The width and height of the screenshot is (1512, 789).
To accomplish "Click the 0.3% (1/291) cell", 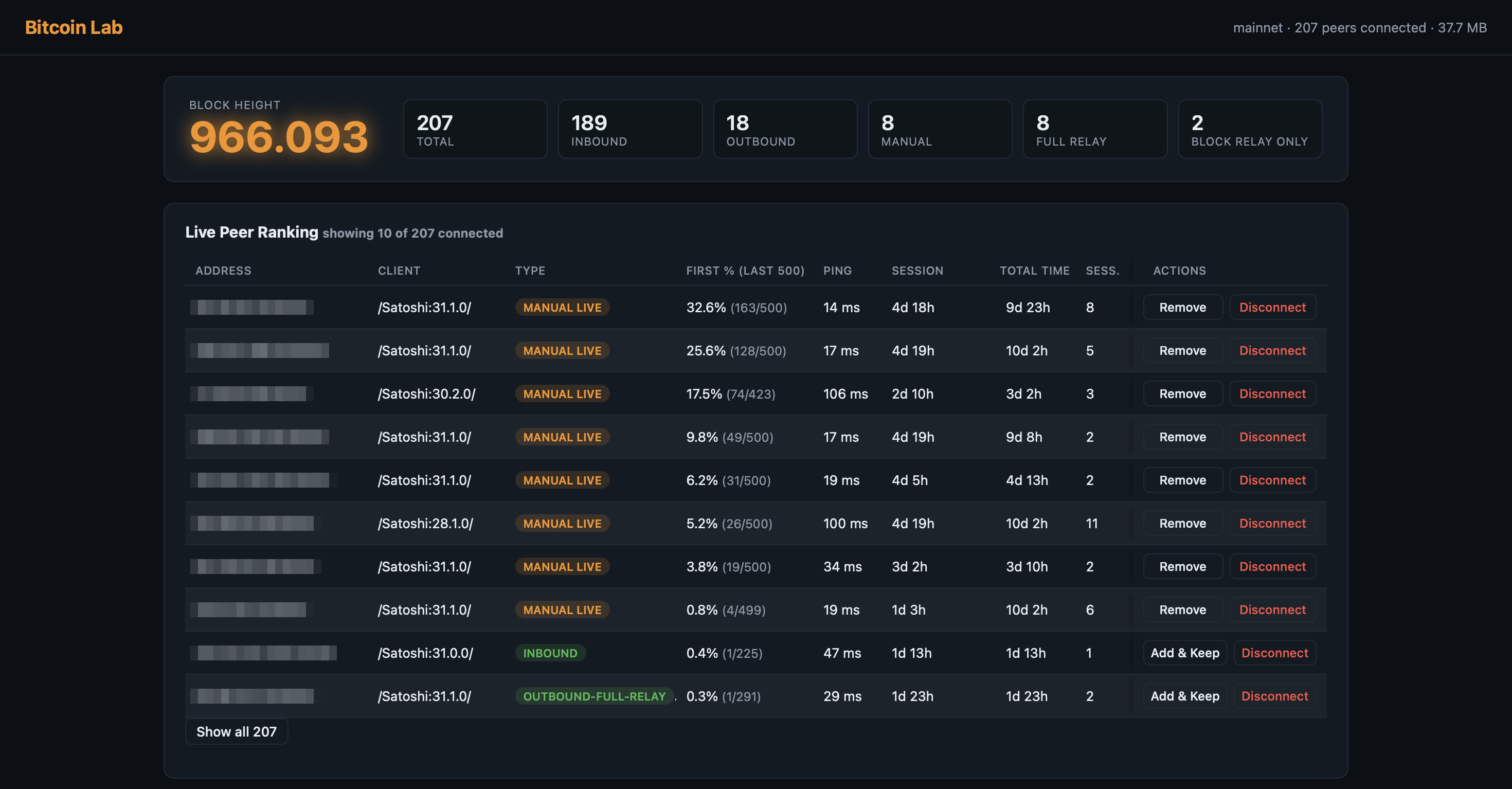I will 724,696.
